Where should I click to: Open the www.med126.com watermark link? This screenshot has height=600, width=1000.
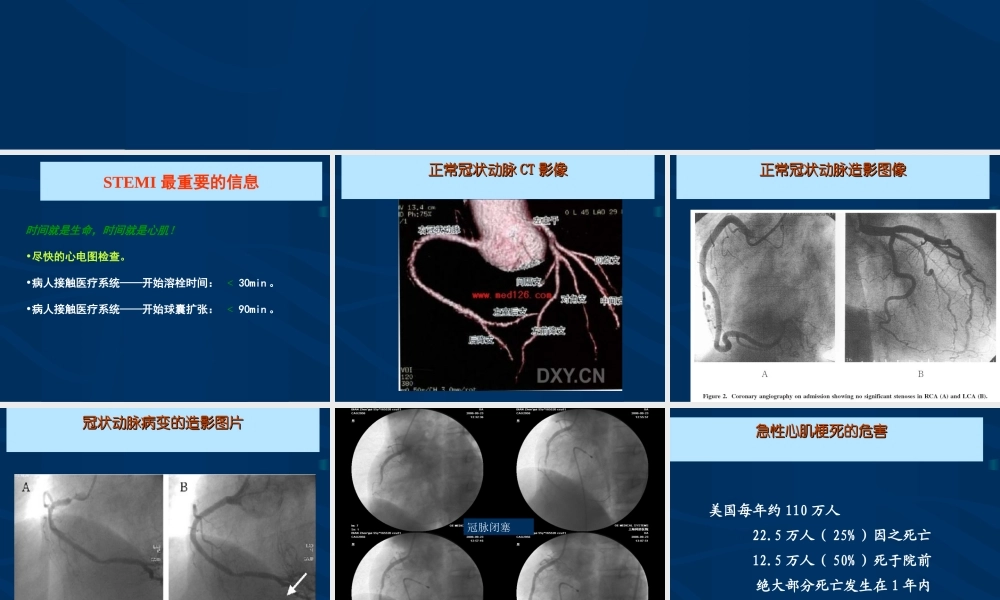(511, 295)
